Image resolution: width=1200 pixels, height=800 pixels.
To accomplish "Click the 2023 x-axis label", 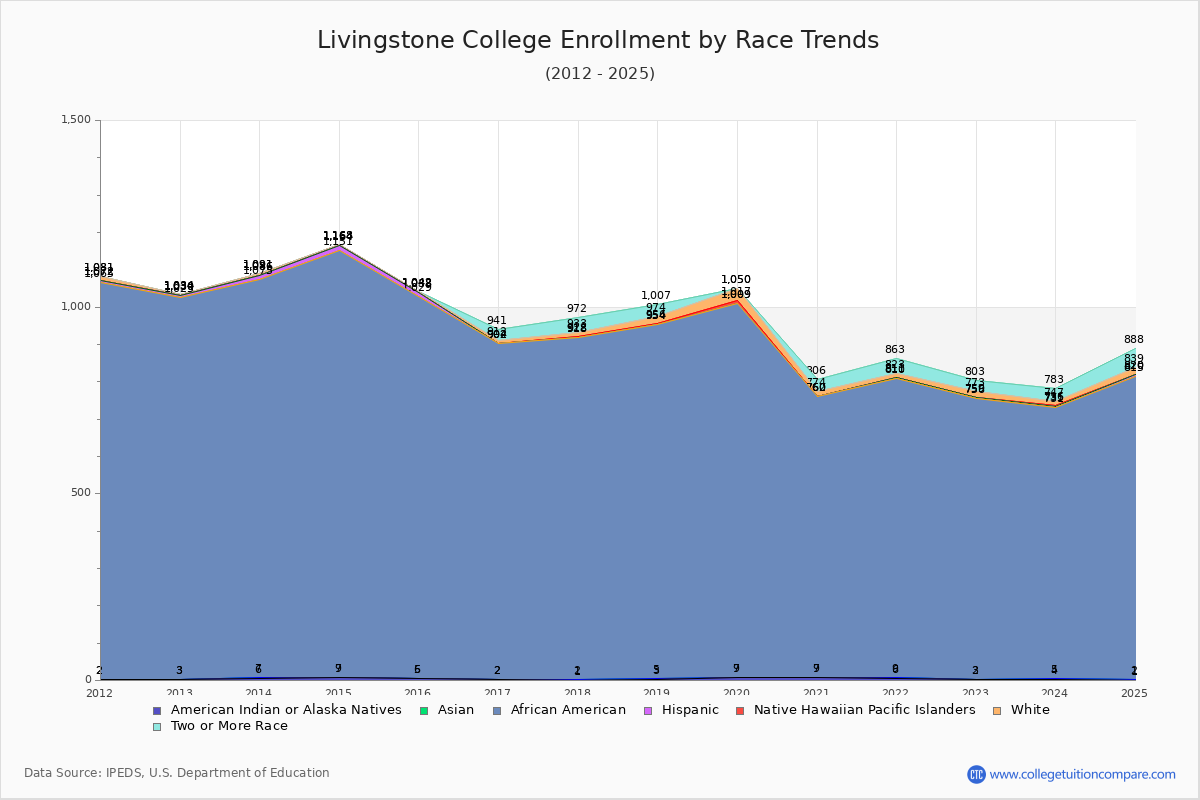I will [976, 693].
